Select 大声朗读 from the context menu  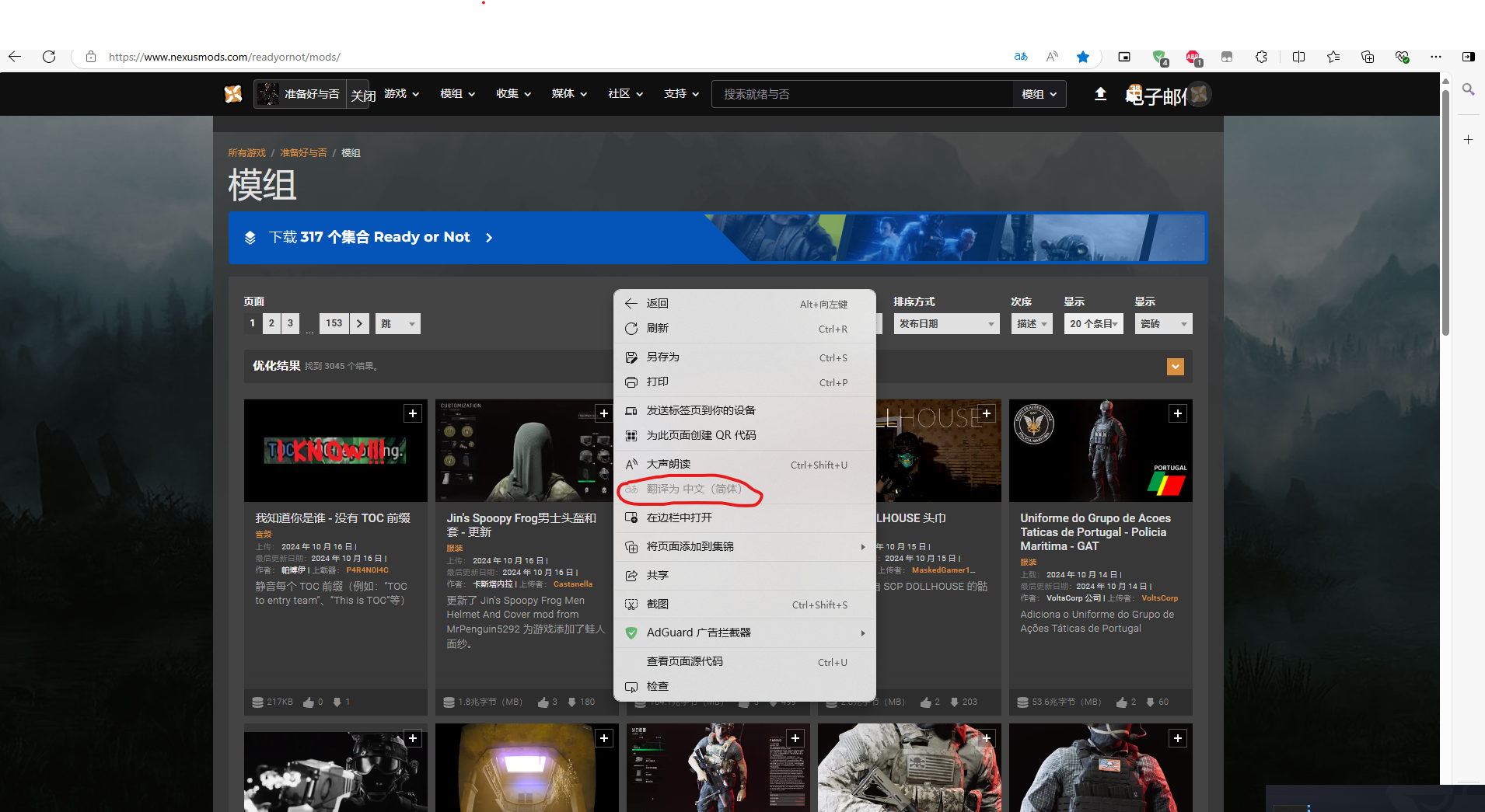[745, 465]
